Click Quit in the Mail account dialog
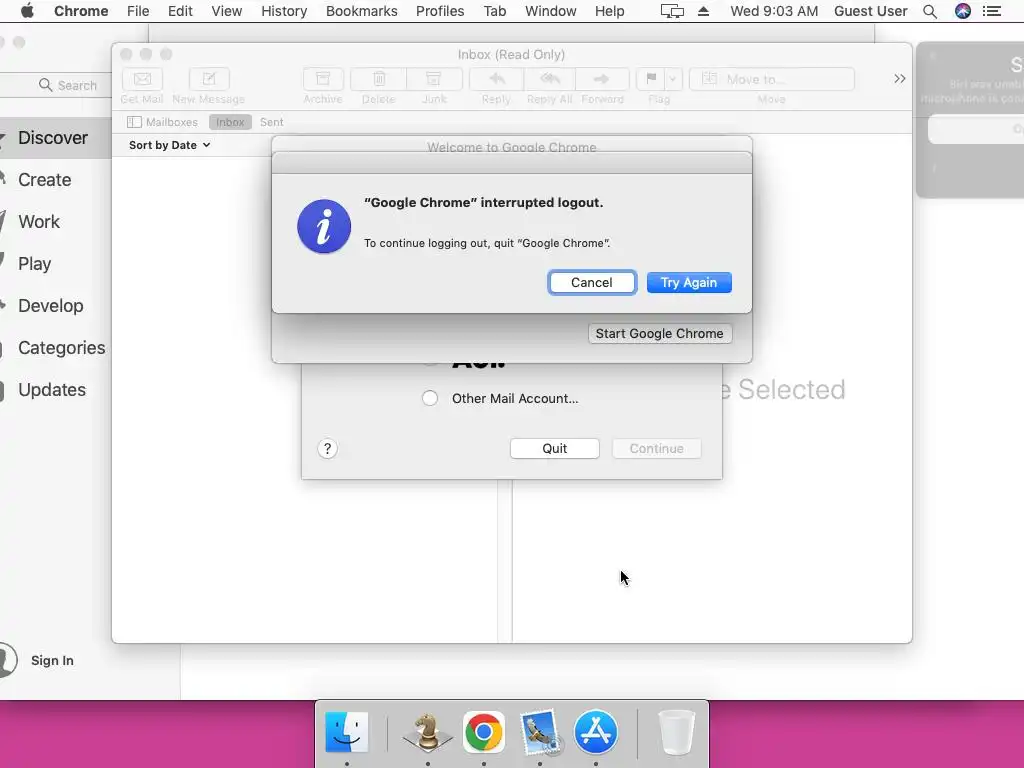1024x768 pixels. pyautogui.click(x=554, y=449)
